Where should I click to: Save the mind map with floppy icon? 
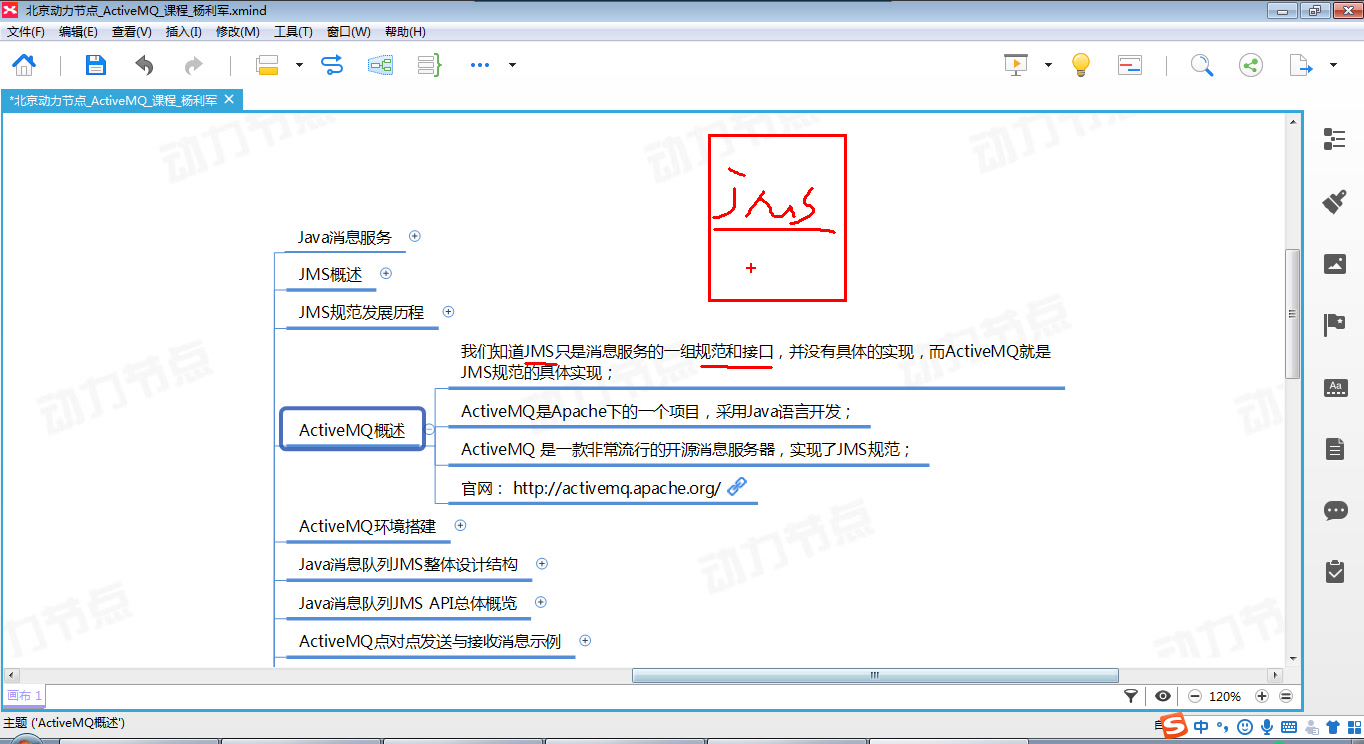click(95, 65)
